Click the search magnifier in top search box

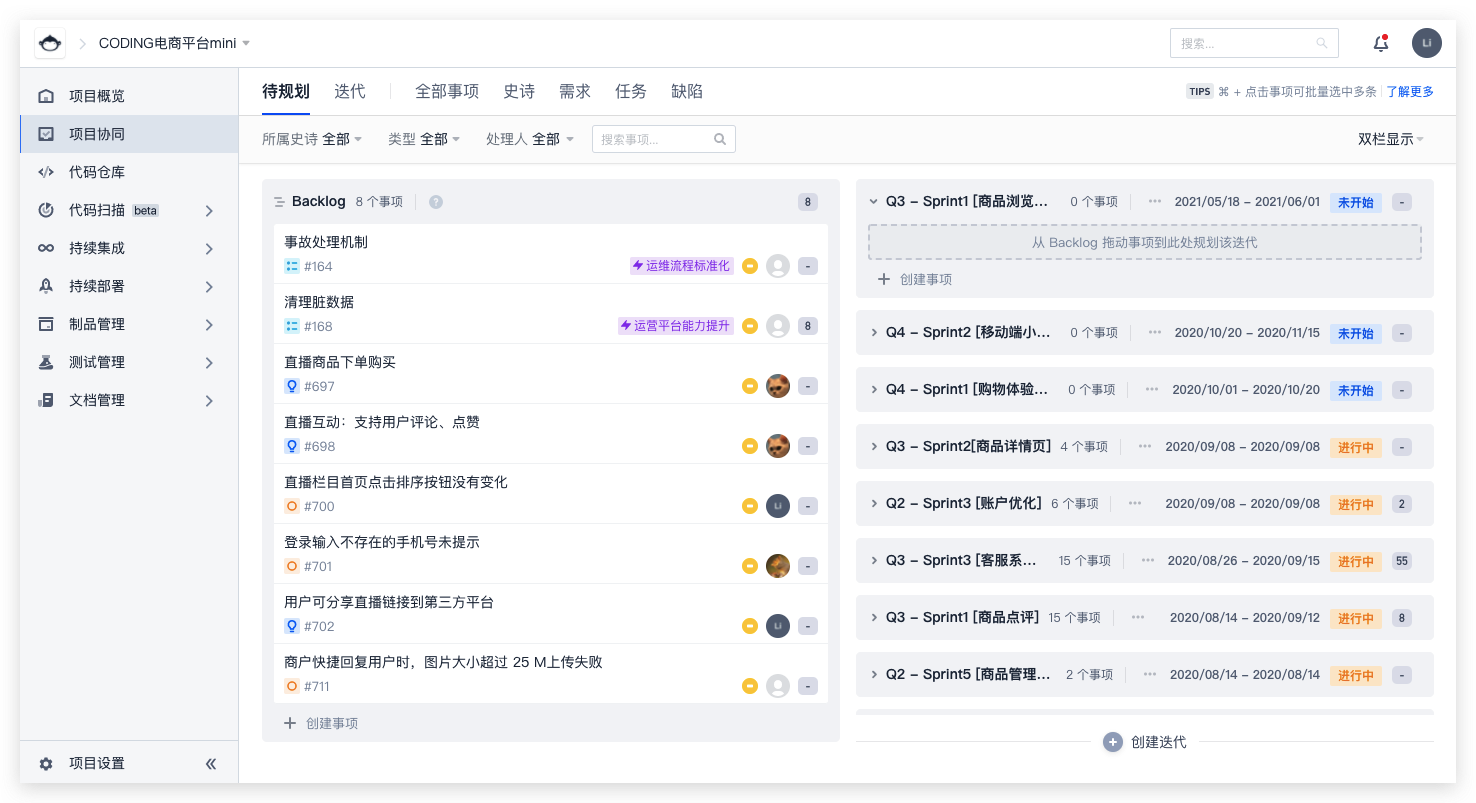point(1322,43)
